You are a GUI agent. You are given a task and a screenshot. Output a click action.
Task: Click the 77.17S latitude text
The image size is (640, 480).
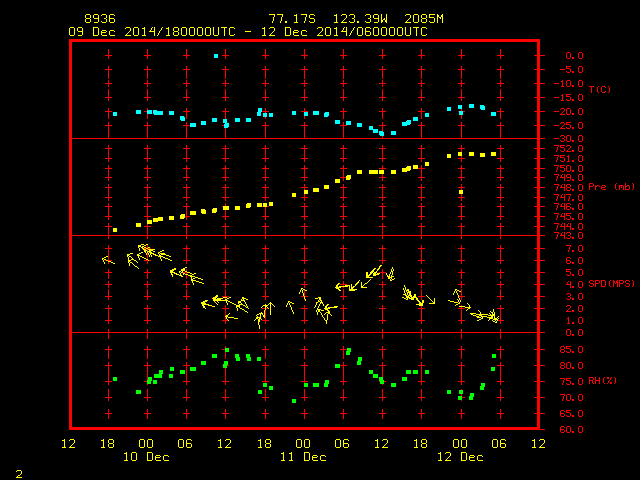(292, 19)
